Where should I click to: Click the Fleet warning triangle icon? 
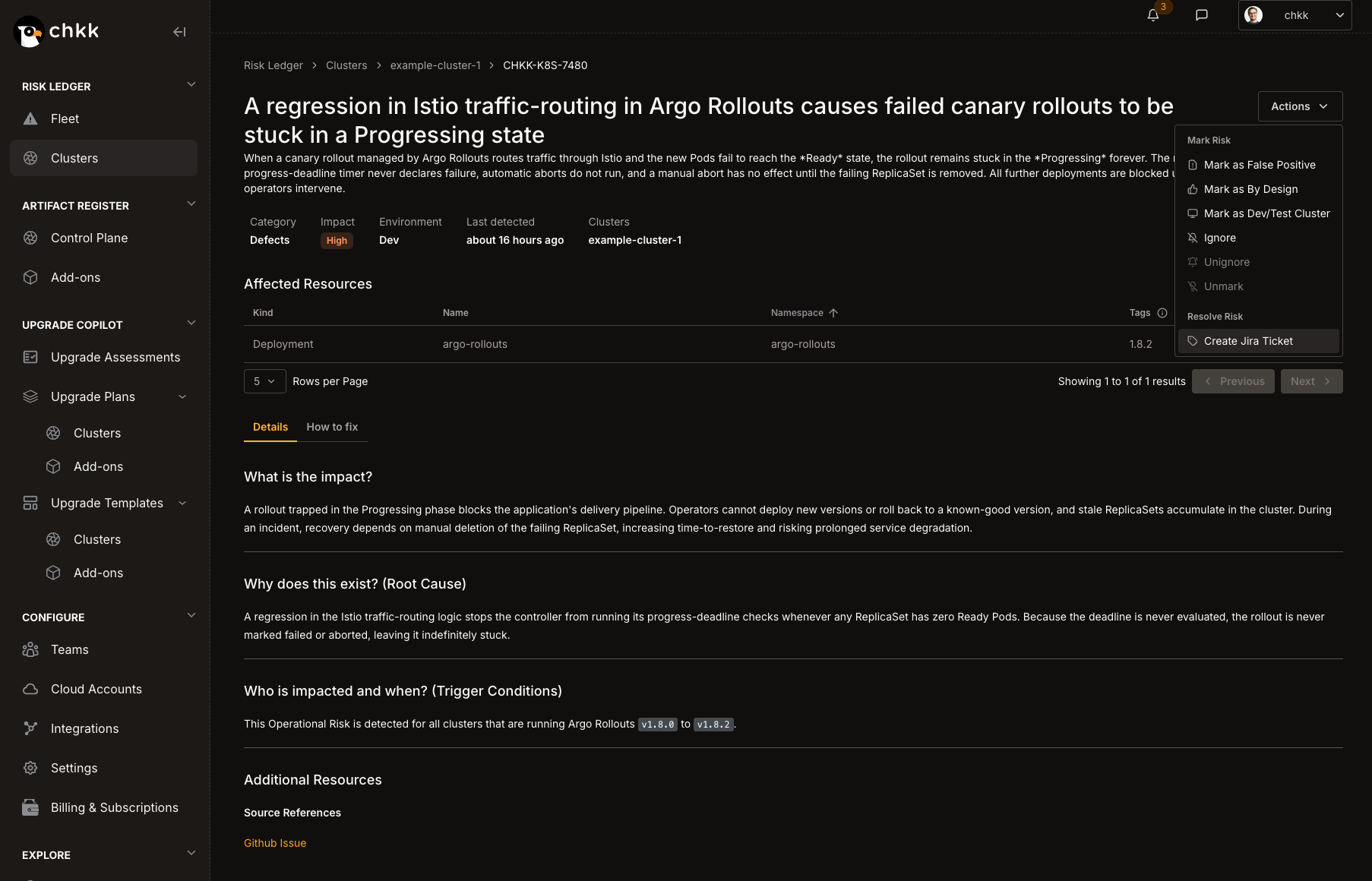click(30, 118)
